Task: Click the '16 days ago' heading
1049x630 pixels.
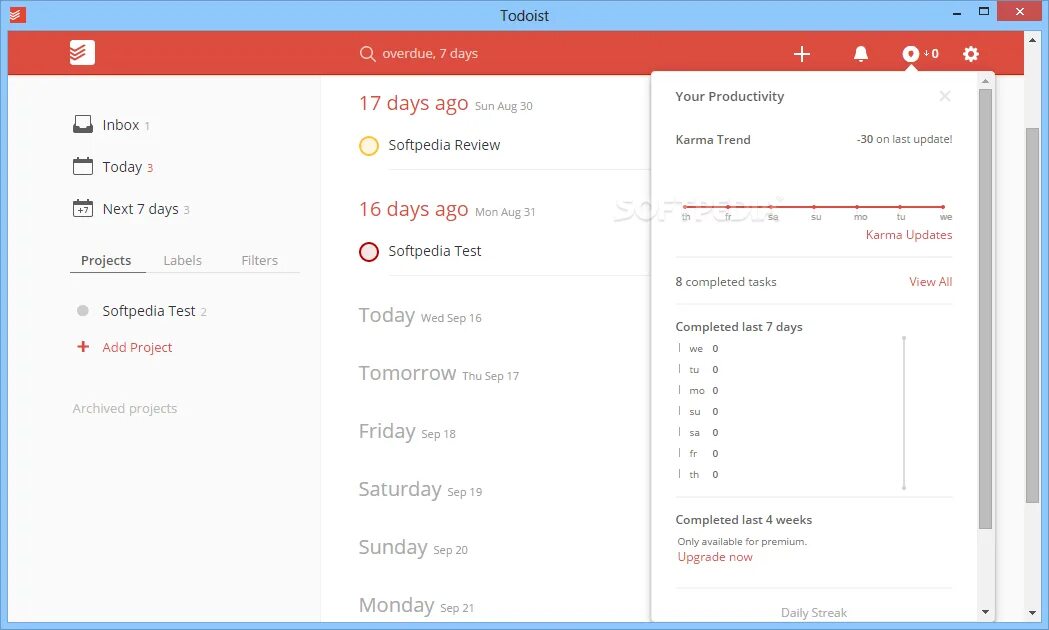Action: pos(413,209)
